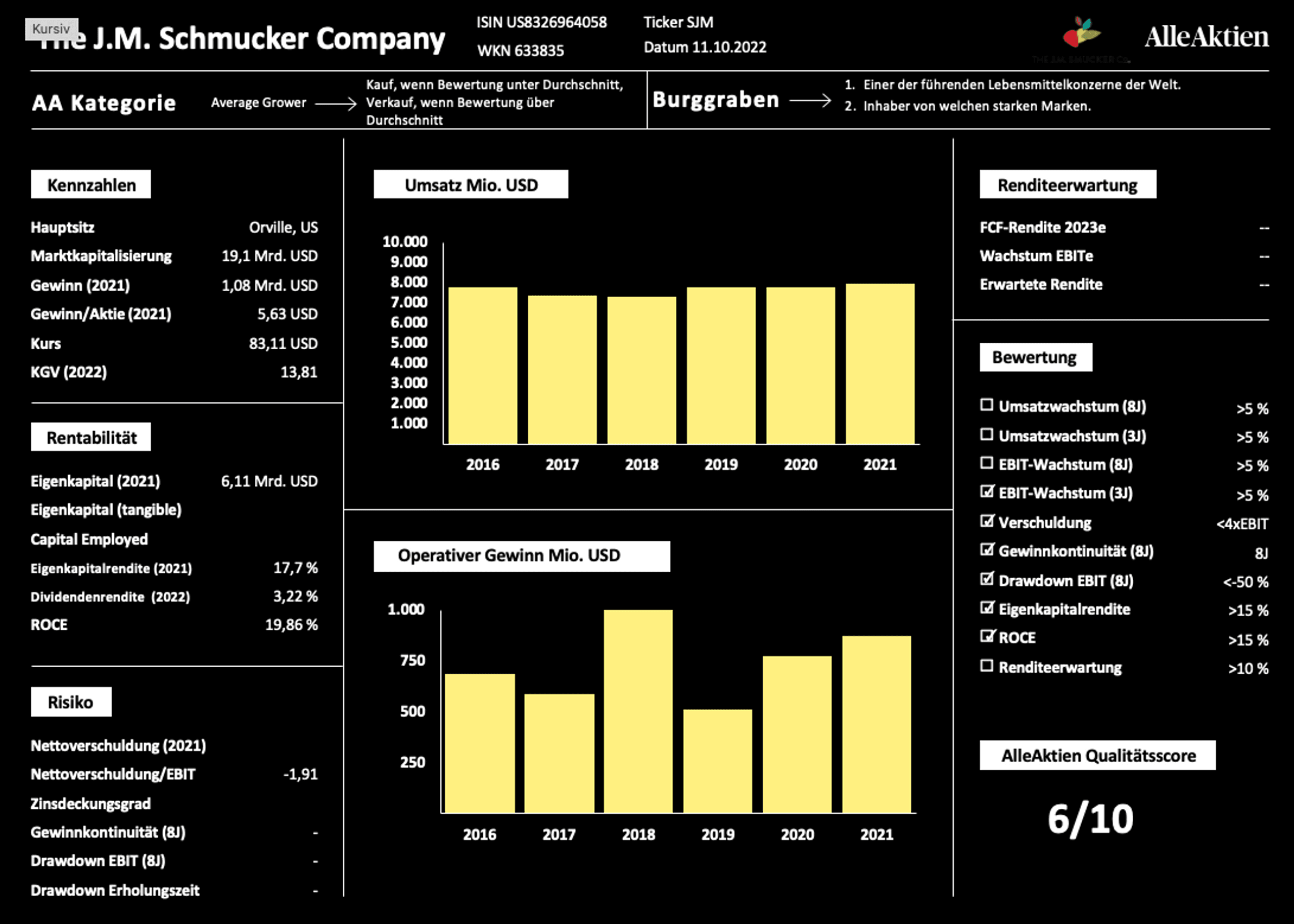Select the Kennzahlen section header
Screen dimensions: 1294x924
[x=91, y=184]
